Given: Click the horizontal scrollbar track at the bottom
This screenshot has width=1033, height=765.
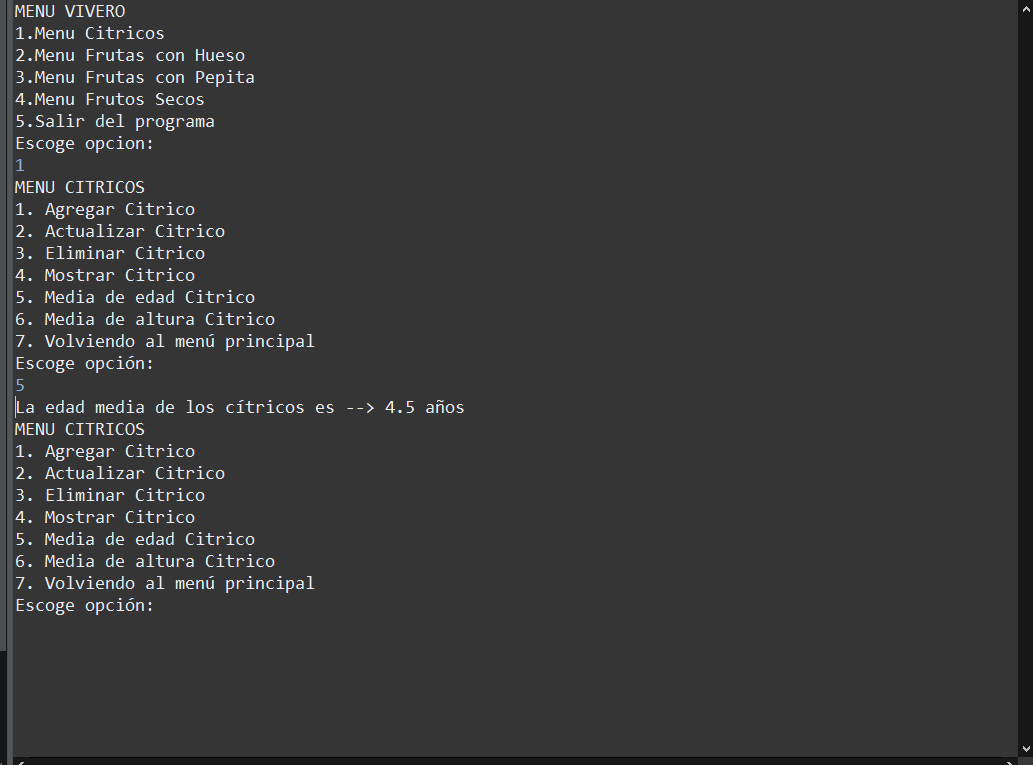Looking at the screenshot, I should [500, 761].
